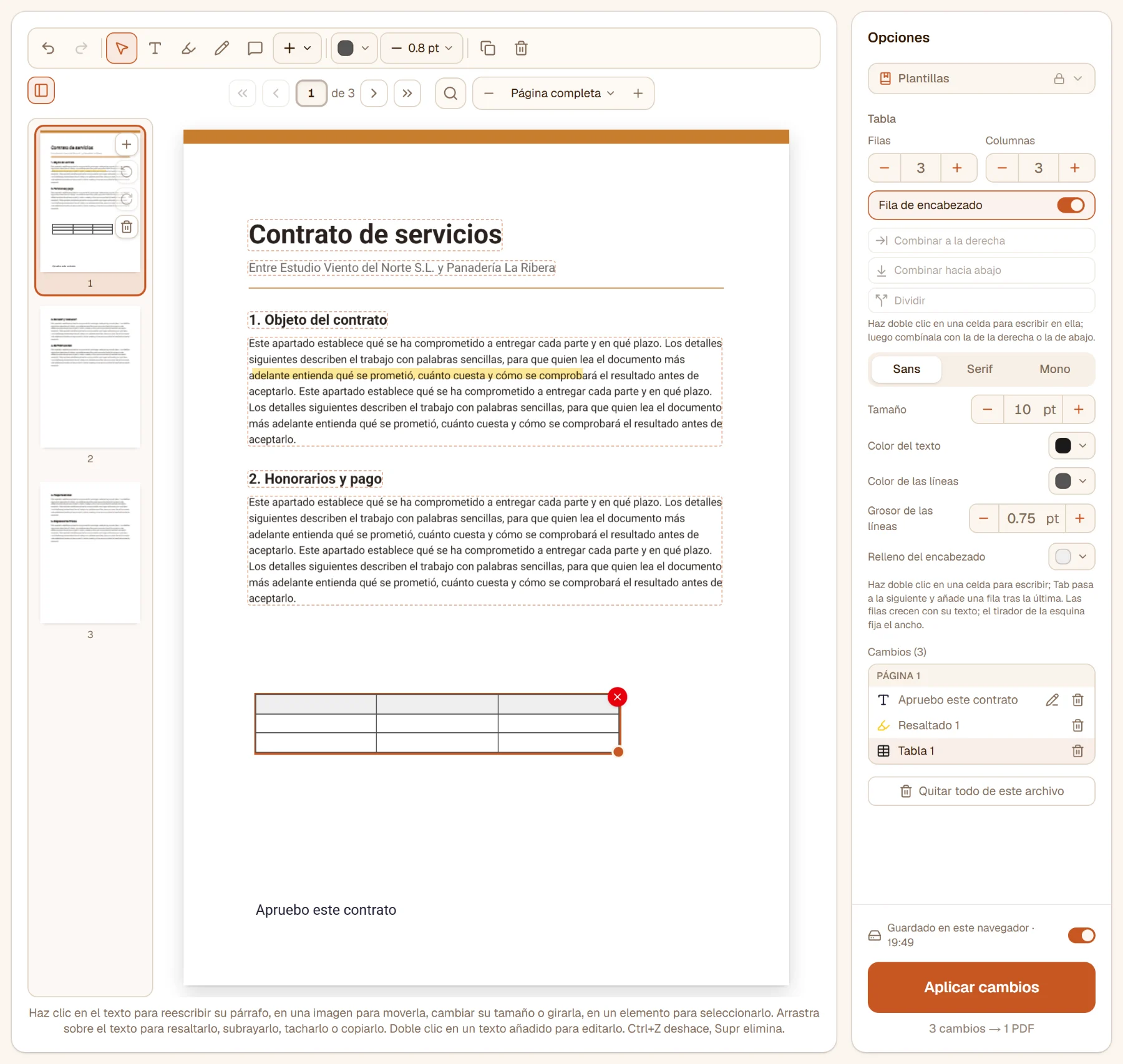The height and width of the screenshot is (1064, 1123).
Task: Switch font to Sans
Action: pos(906,369)
